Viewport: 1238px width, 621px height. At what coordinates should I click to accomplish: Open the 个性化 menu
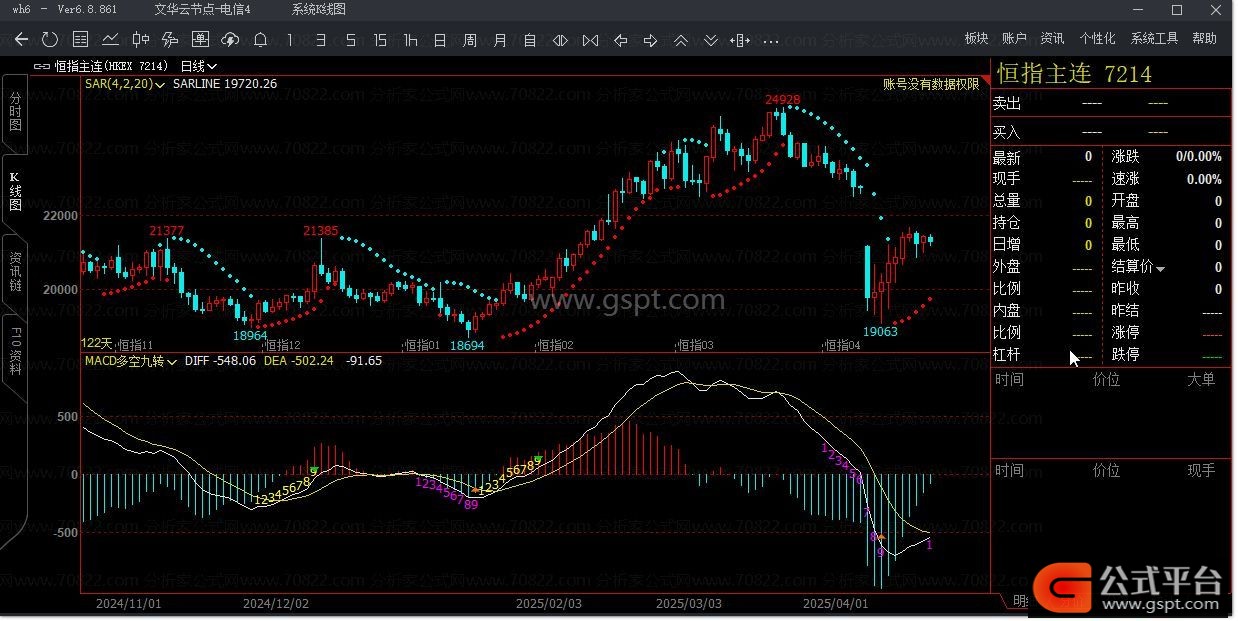click(1097, 38)
